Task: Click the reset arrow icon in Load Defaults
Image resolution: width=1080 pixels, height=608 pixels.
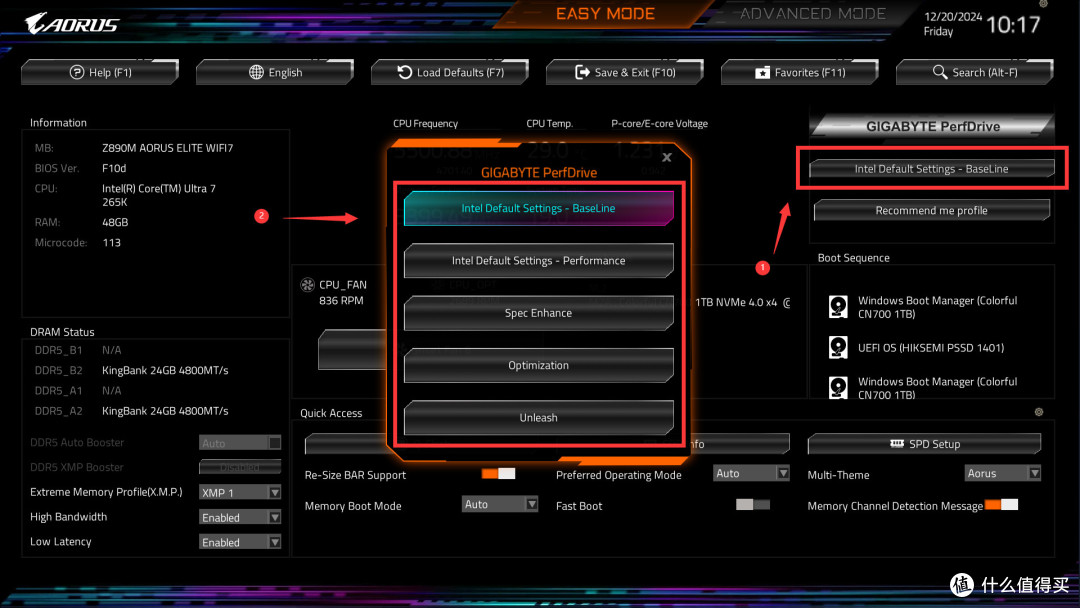Action: tap(404, 72)
